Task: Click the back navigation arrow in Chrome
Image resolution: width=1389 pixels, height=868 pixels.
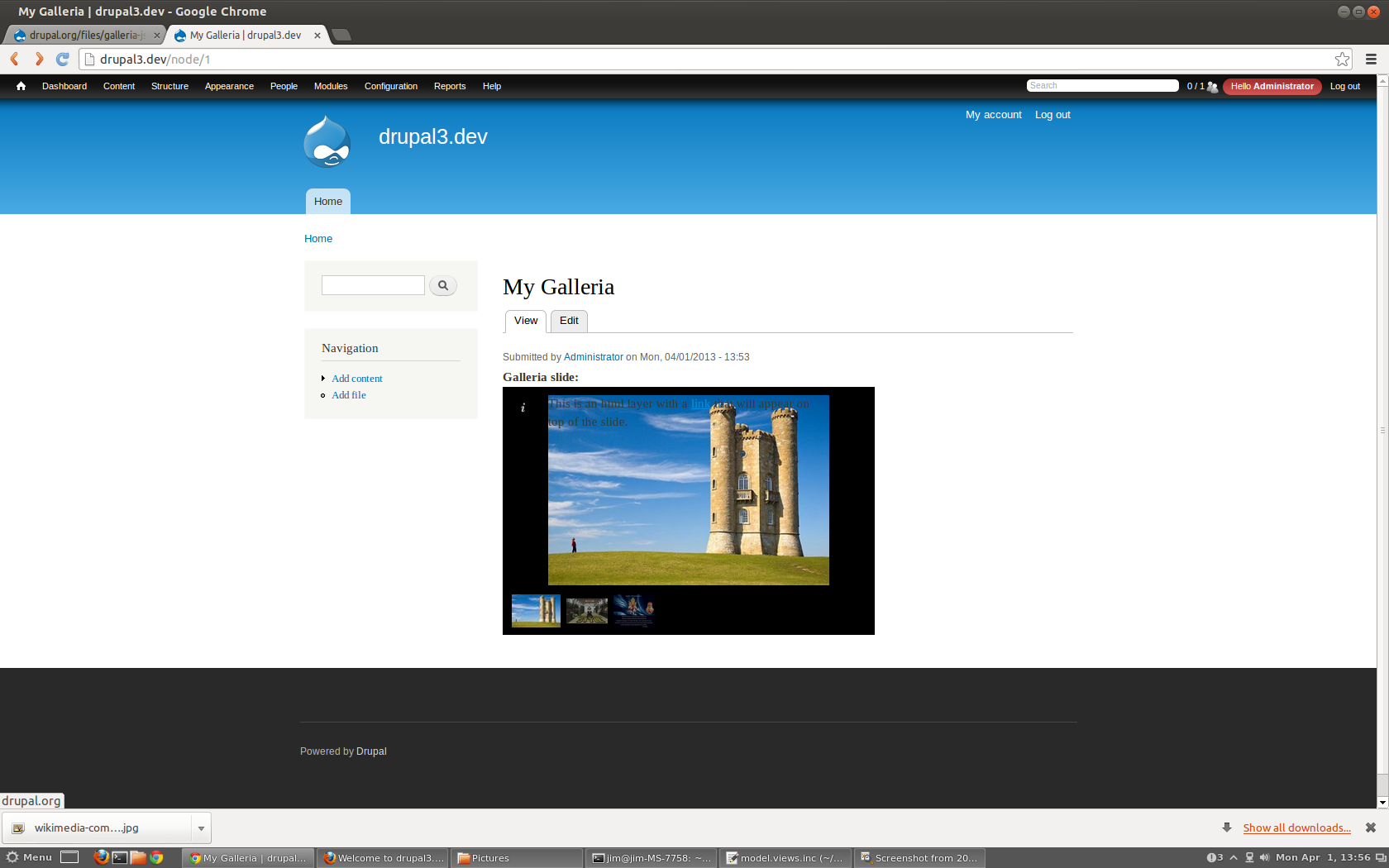Action: tap(13, 59)
